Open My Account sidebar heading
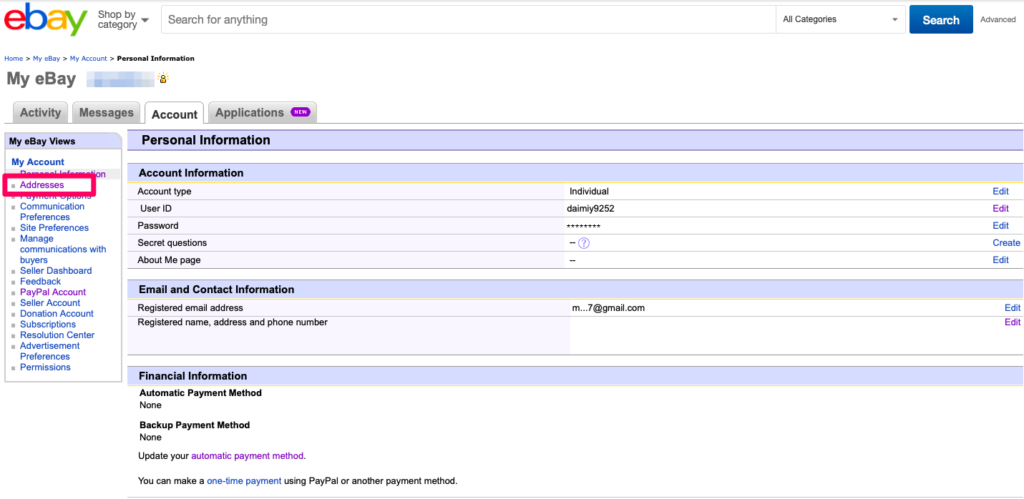Screen dimensions: 1024x499 click(x=38, y=162)
